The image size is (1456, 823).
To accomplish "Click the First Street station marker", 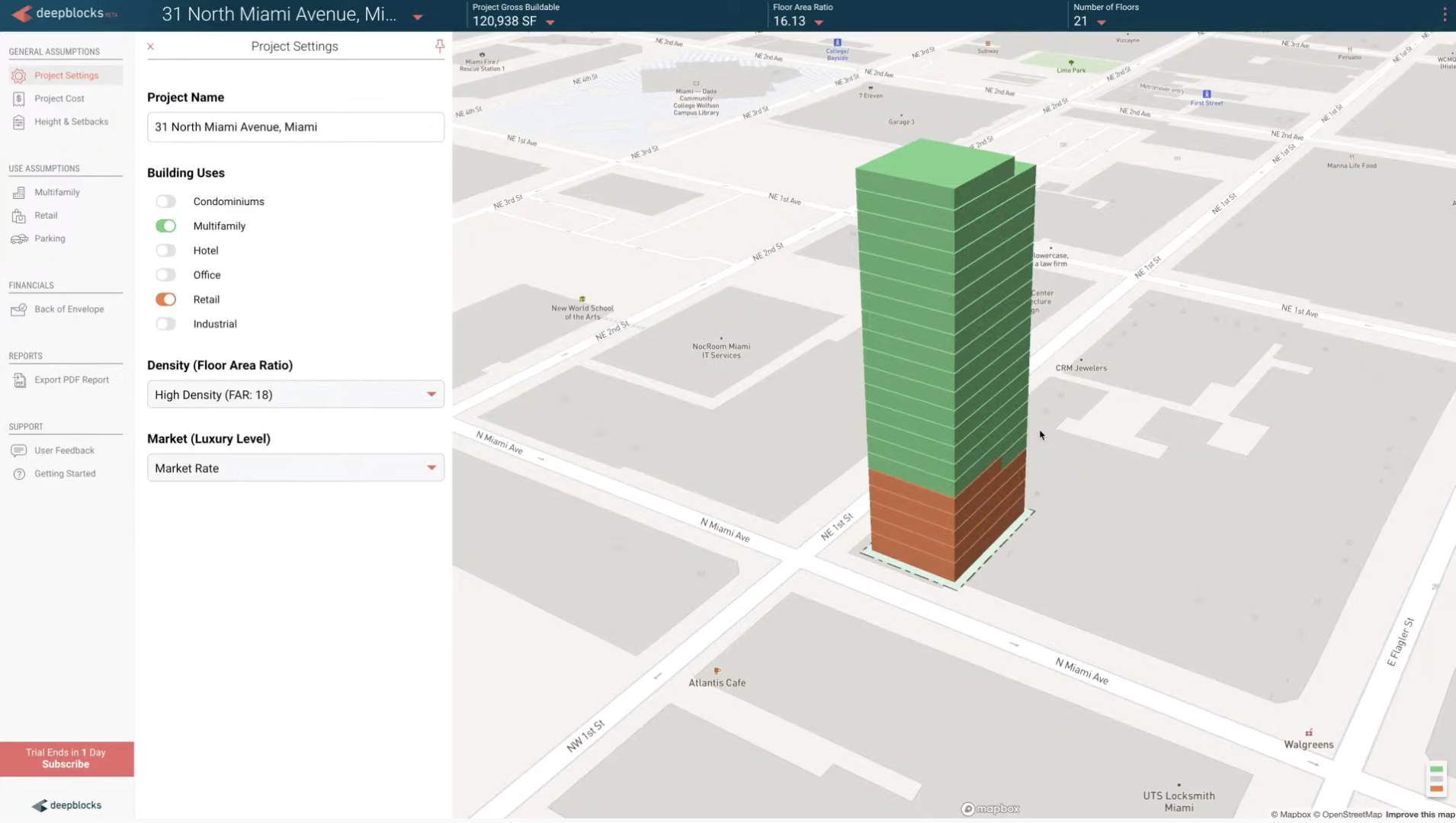I will [1207, 94].
